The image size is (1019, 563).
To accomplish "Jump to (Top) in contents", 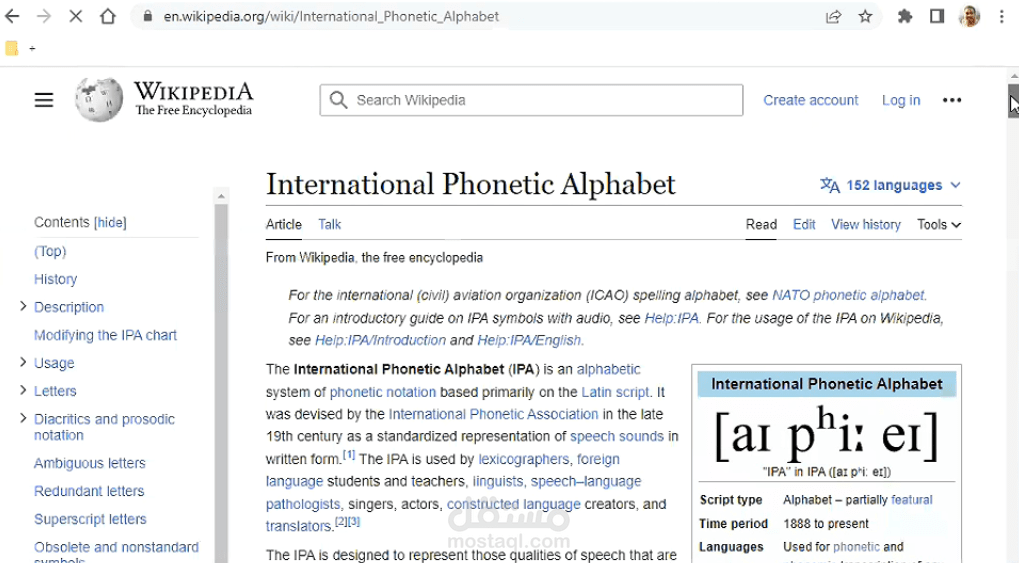I will pyautogui.click(x=50, y=251).
